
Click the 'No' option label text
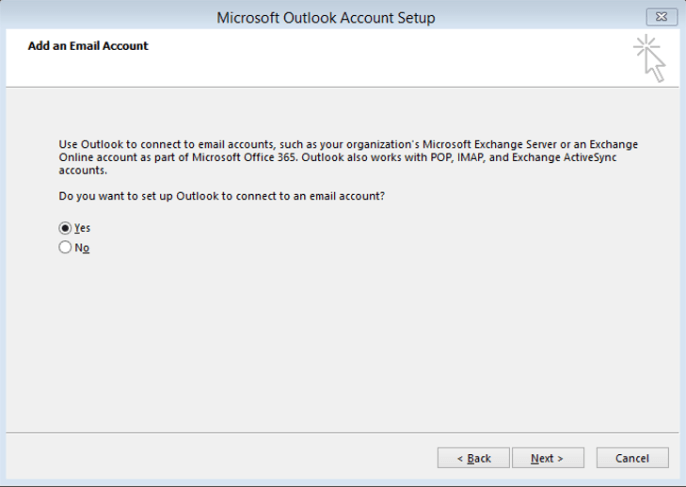(x=82, y=248)
